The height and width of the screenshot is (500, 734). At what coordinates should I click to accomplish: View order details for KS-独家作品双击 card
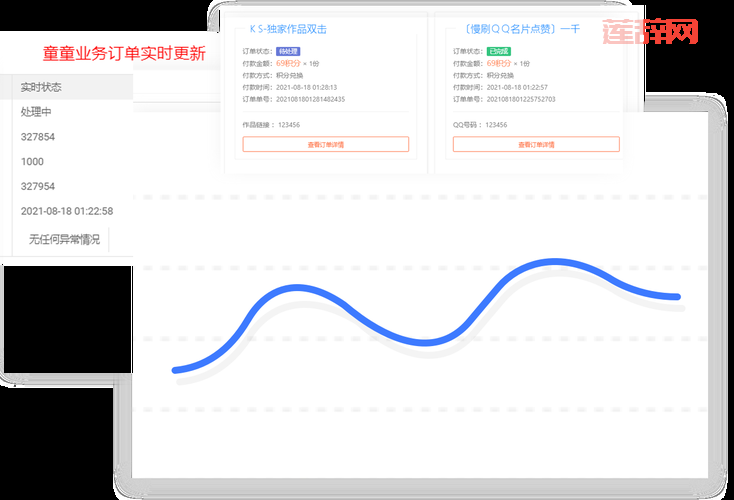pyautogui.click(x=325, y=144)
